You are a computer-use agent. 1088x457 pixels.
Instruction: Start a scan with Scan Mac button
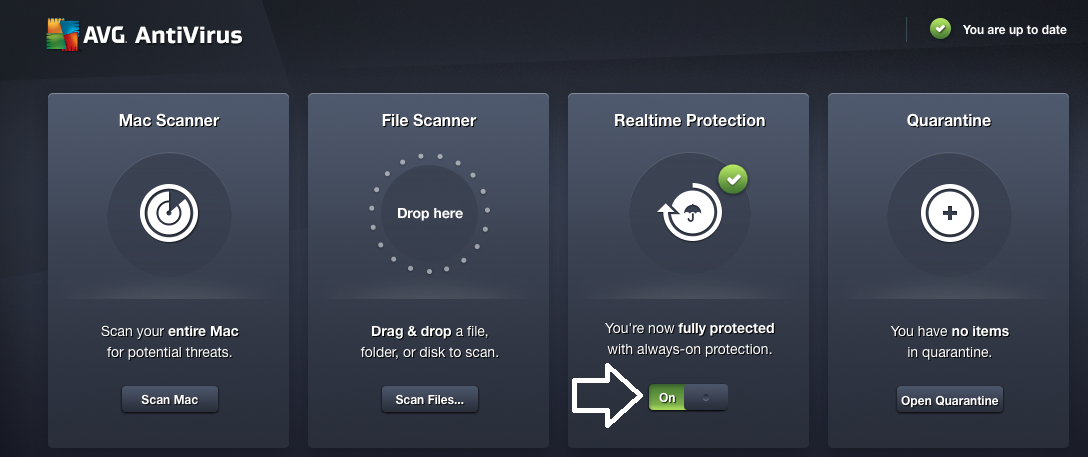pos(170,399)
